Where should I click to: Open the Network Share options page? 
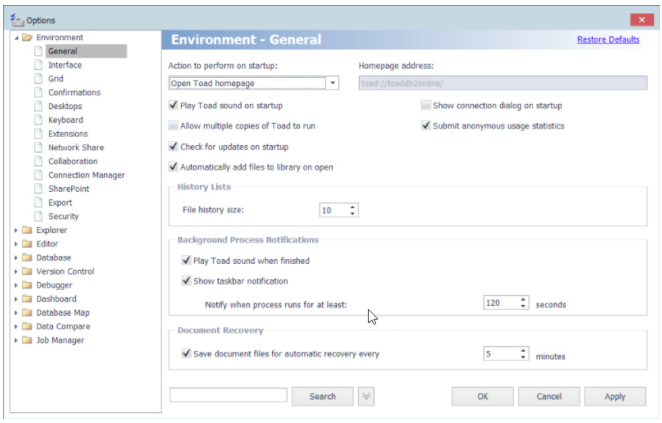click(76, 147)
